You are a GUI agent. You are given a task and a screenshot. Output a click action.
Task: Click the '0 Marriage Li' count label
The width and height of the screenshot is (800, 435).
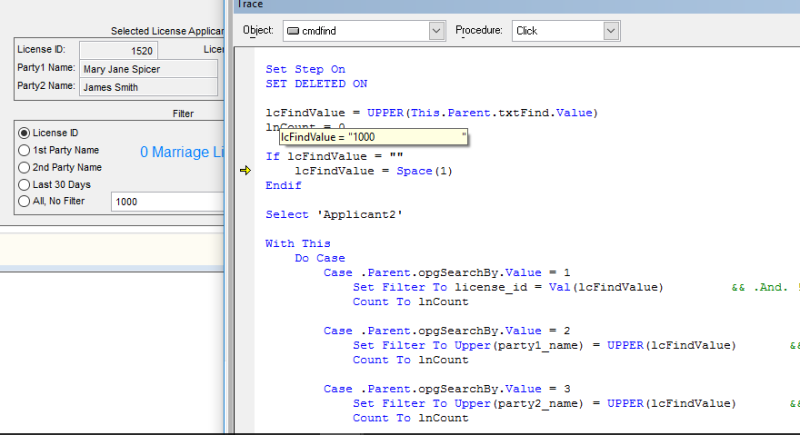182,152
